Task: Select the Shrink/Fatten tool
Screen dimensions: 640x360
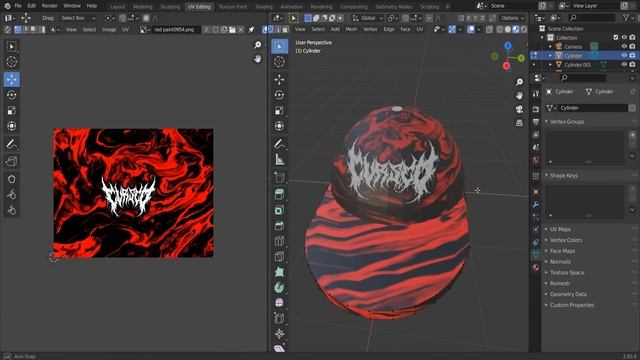Action: click(x=279, y=334)
